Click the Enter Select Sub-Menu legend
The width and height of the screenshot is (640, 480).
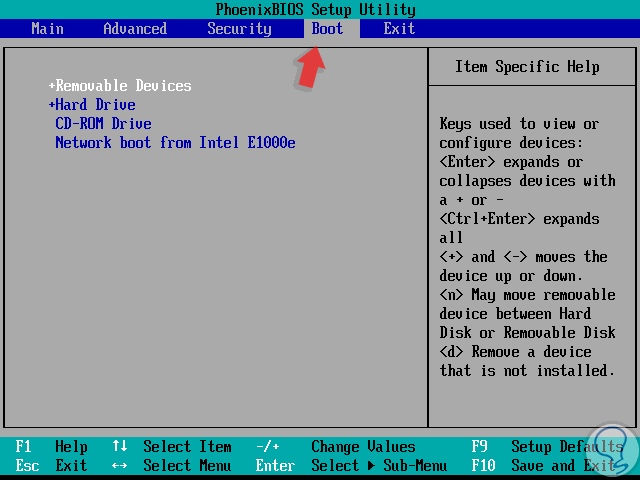click(351, 465)
